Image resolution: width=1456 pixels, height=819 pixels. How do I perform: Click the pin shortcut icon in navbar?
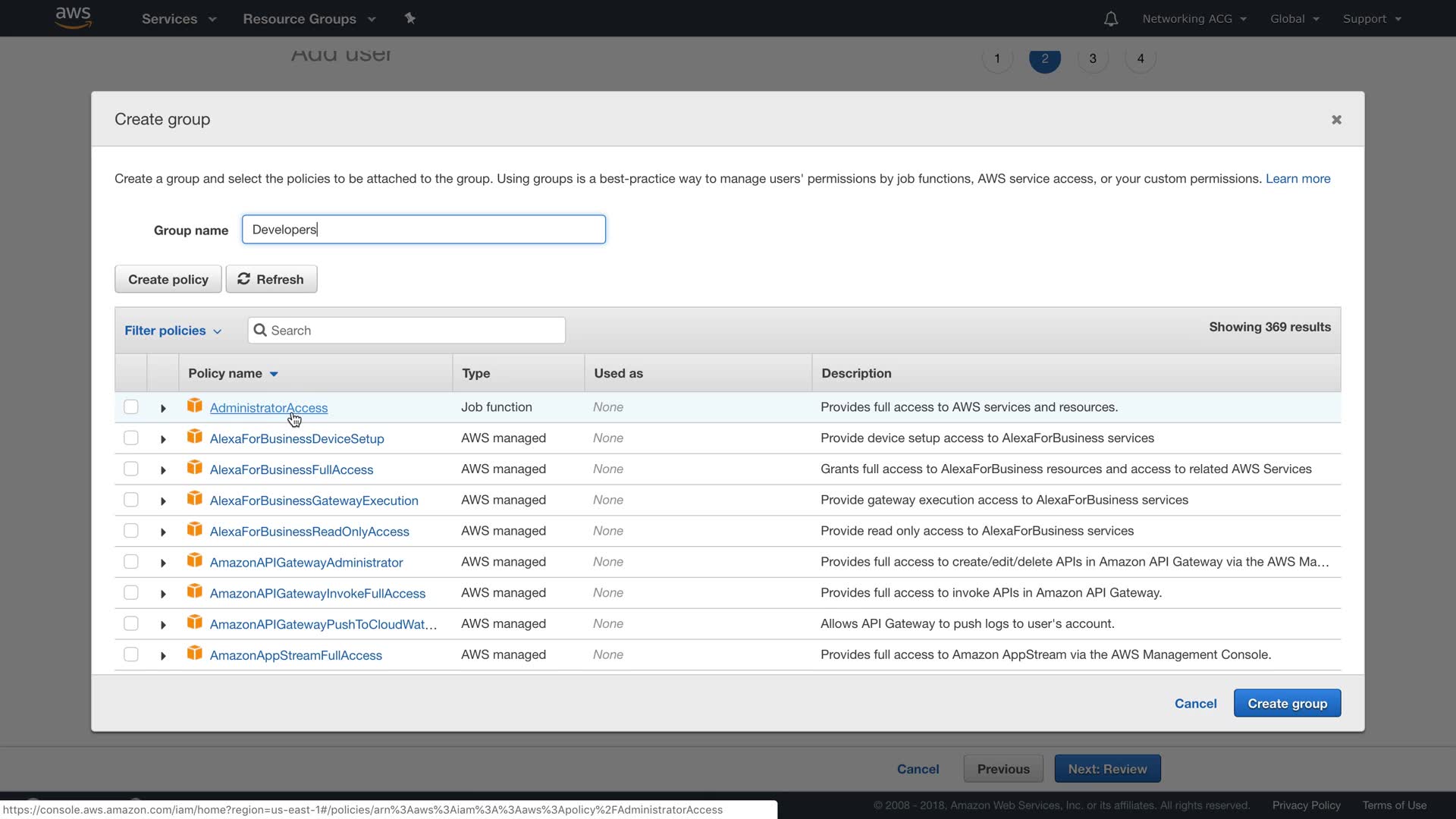coord(409,18)
